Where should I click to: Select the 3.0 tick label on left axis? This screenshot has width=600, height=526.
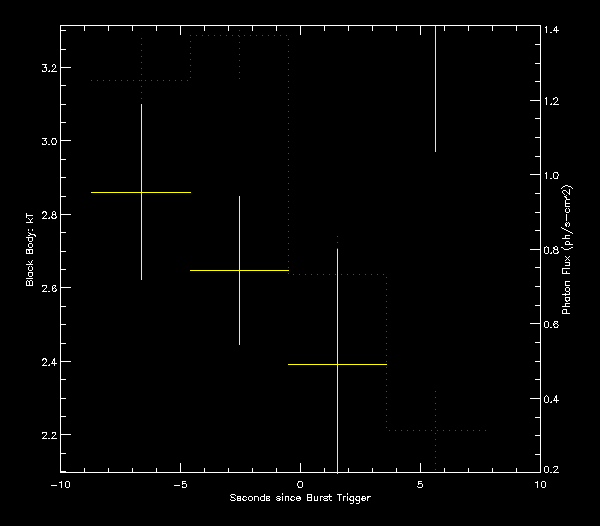[44, 141]
